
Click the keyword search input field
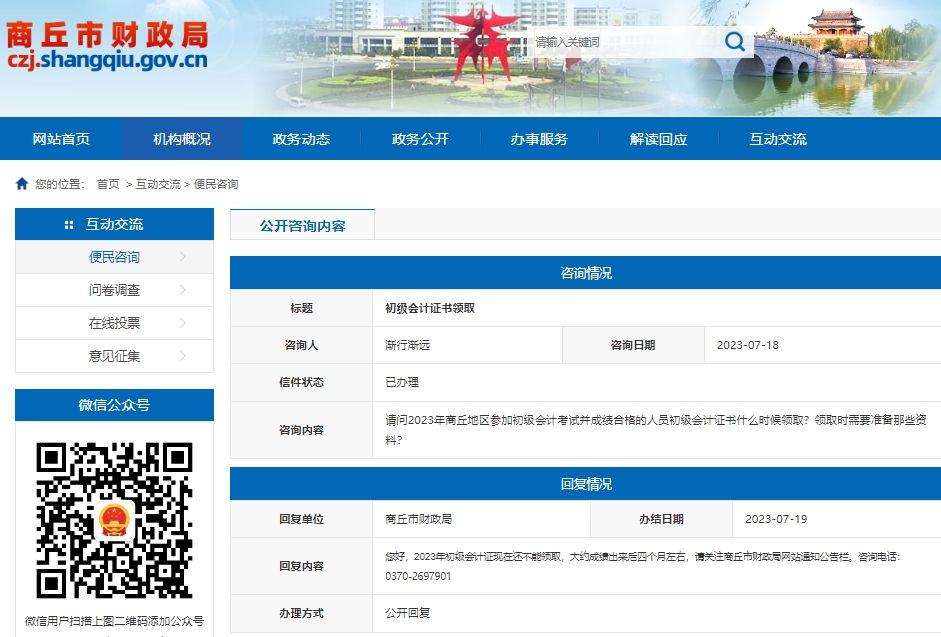coord(620,41)
